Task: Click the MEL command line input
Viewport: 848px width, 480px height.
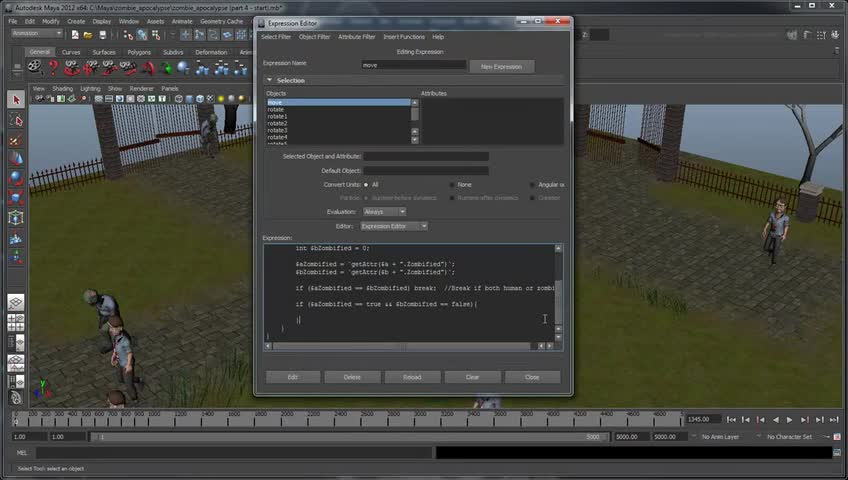Action: [234, 453]
